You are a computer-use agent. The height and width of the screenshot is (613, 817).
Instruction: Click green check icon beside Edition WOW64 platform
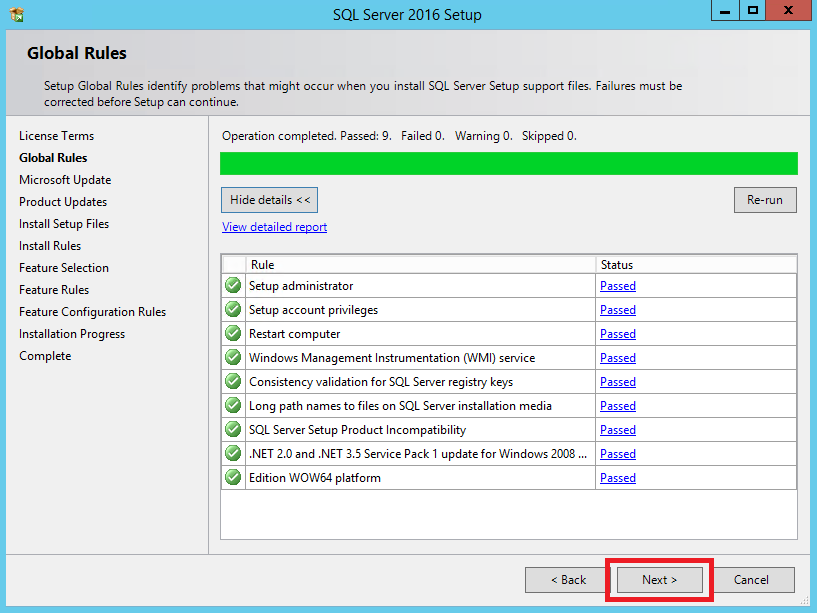pyautogui.click(x=233, y=477)
